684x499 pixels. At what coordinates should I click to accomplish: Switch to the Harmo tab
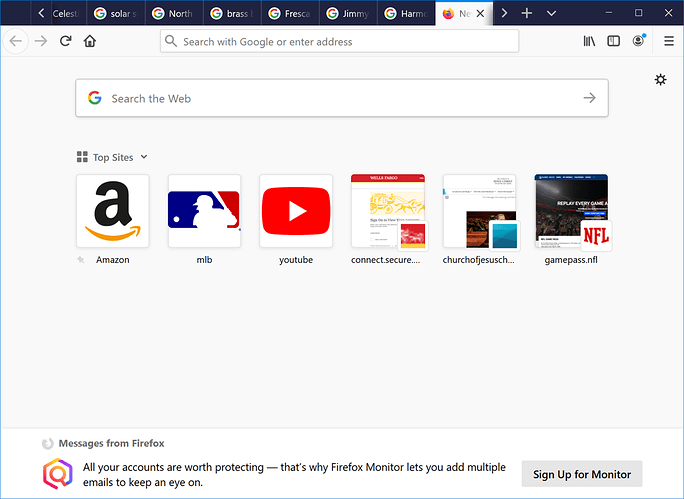(x=406, y=14)
